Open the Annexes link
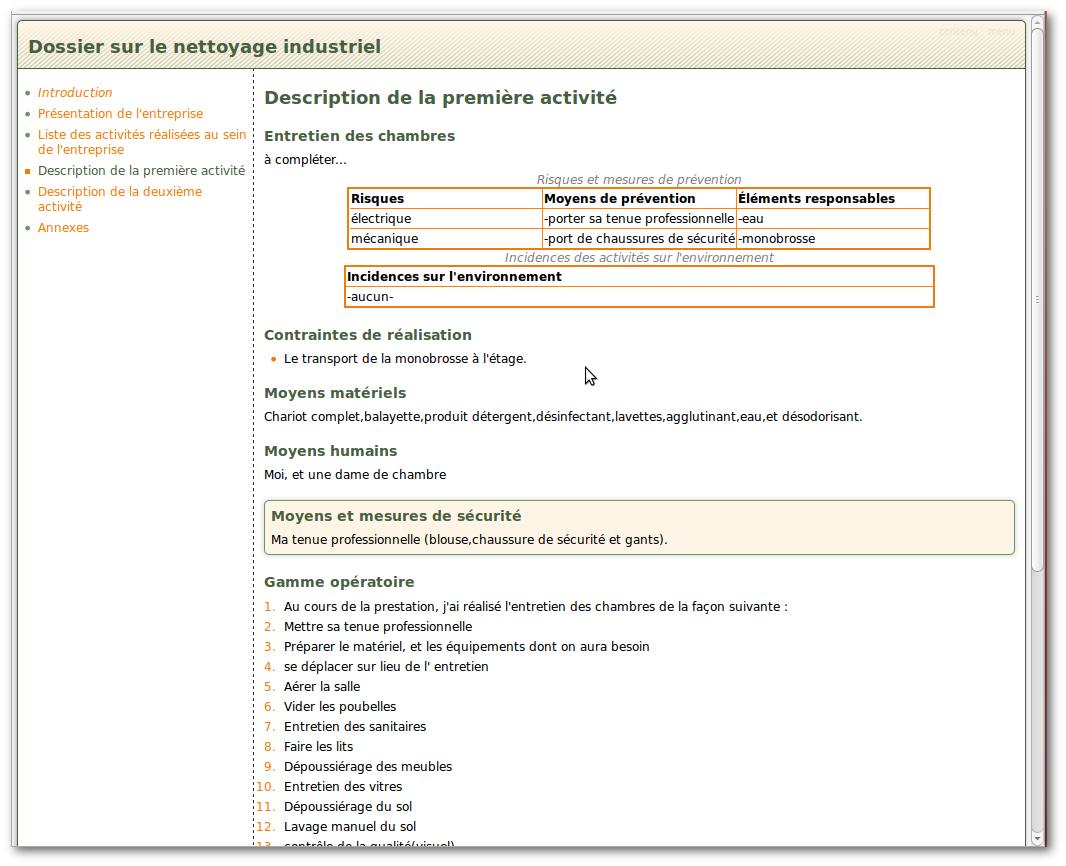The height and width of the screenshot is (866, 1066). pos(63,228)
